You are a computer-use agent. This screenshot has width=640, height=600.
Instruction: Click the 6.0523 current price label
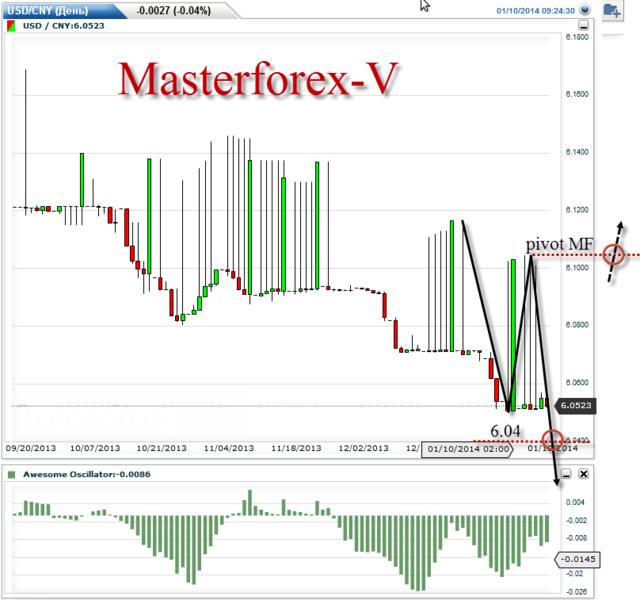click(x=576, y=406)
